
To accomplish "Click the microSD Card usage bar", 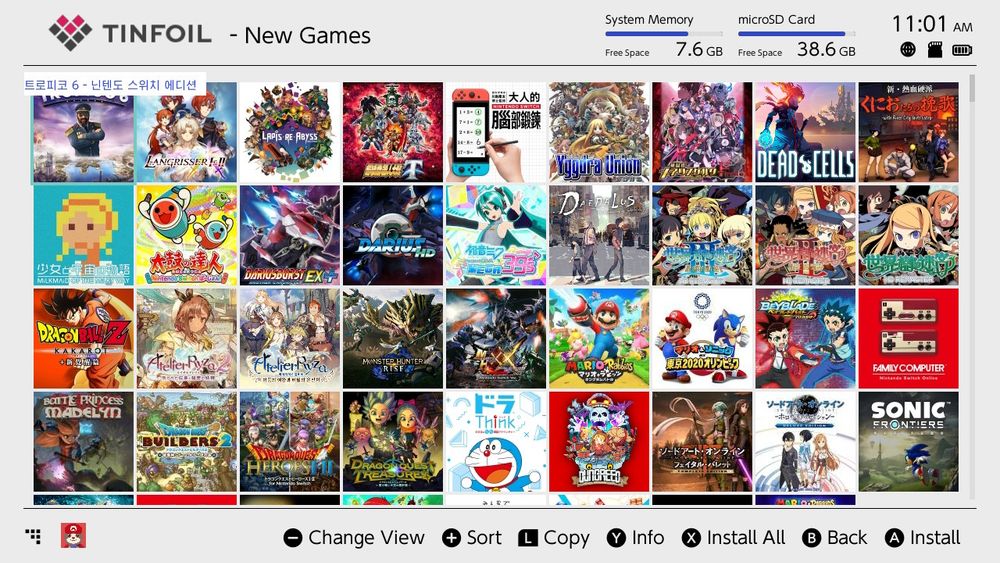I will pyautogui.click(x=797, y=34).
